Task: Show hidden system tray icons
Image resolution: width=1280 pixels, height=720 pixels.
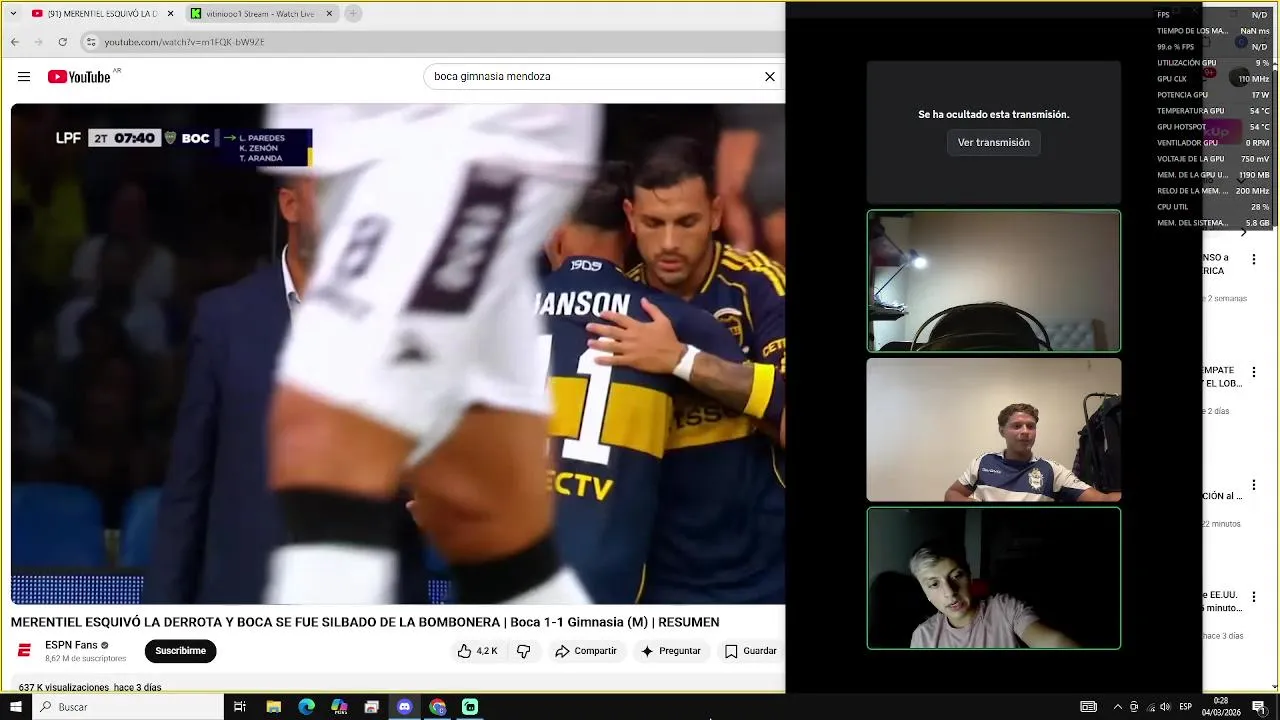Action: pos(1117,707)
